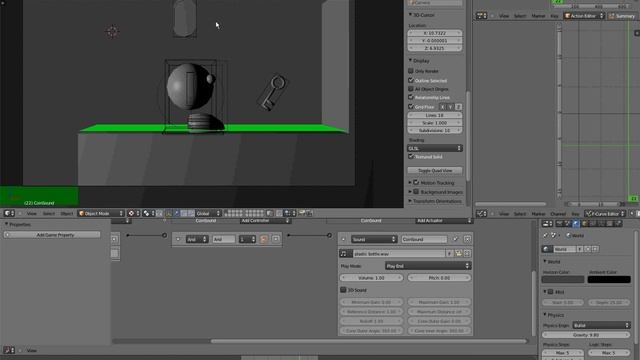Screen dimensions: 640x360
Task: Open the F-Curve Editor mode selector
Action: pyautogui.click(x=605, y=213)
